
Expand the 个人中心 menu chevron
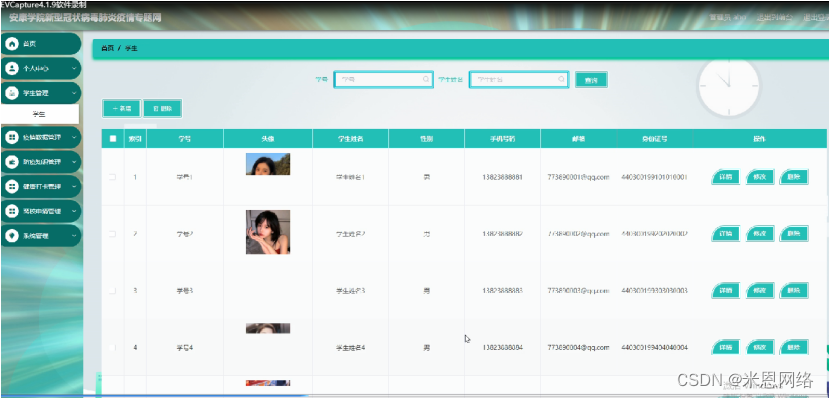(x=73, y=69)
